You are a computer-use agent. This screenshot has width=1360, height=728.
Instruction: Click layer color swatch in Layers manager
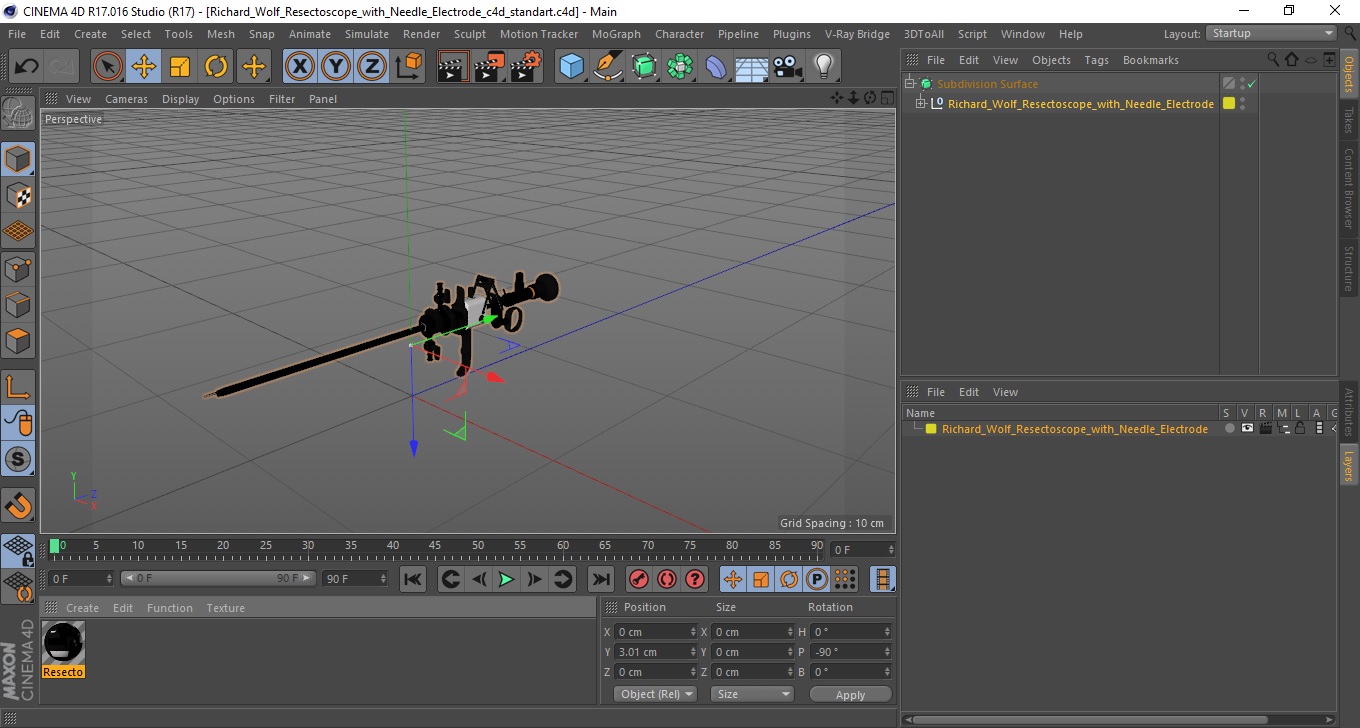pos(931,429)
